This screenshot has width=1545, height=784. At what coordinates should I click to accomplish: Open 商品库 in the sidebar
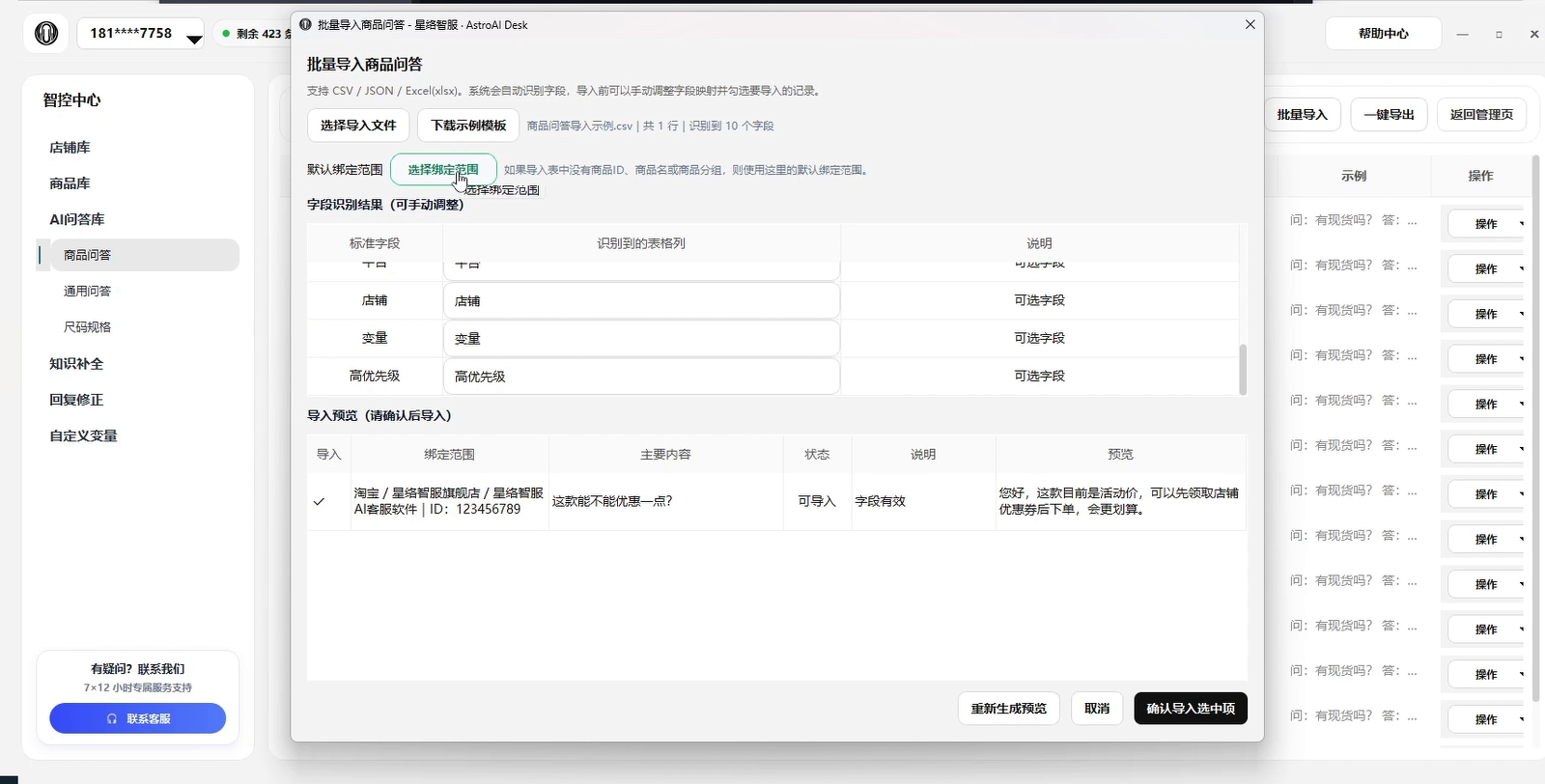(70, 182)
